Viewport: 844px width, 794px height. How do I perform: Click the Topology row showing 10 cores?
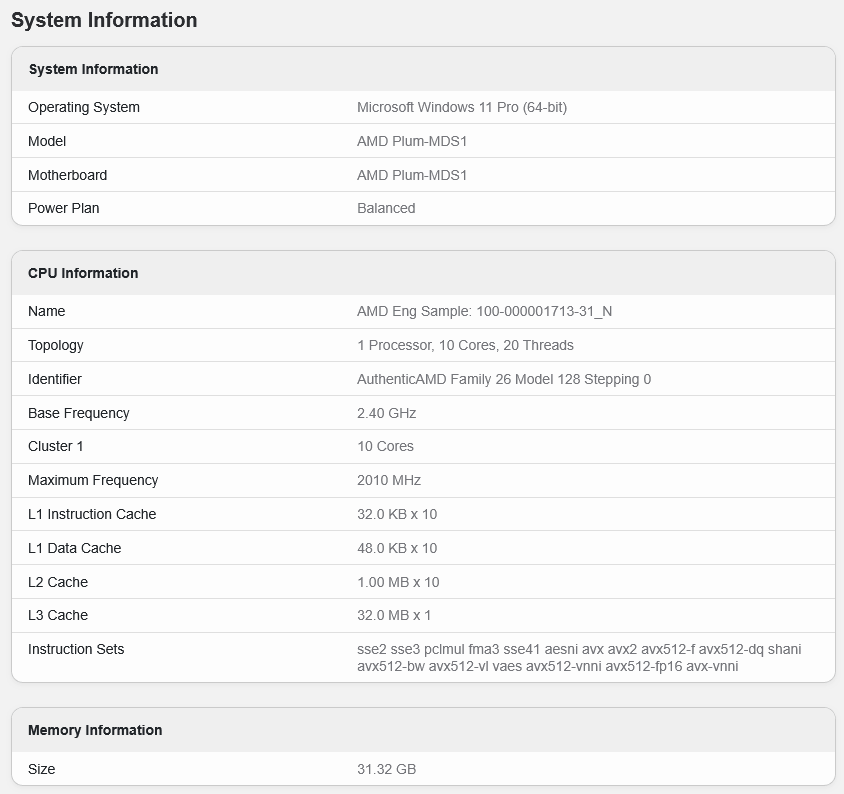[58, 345]
